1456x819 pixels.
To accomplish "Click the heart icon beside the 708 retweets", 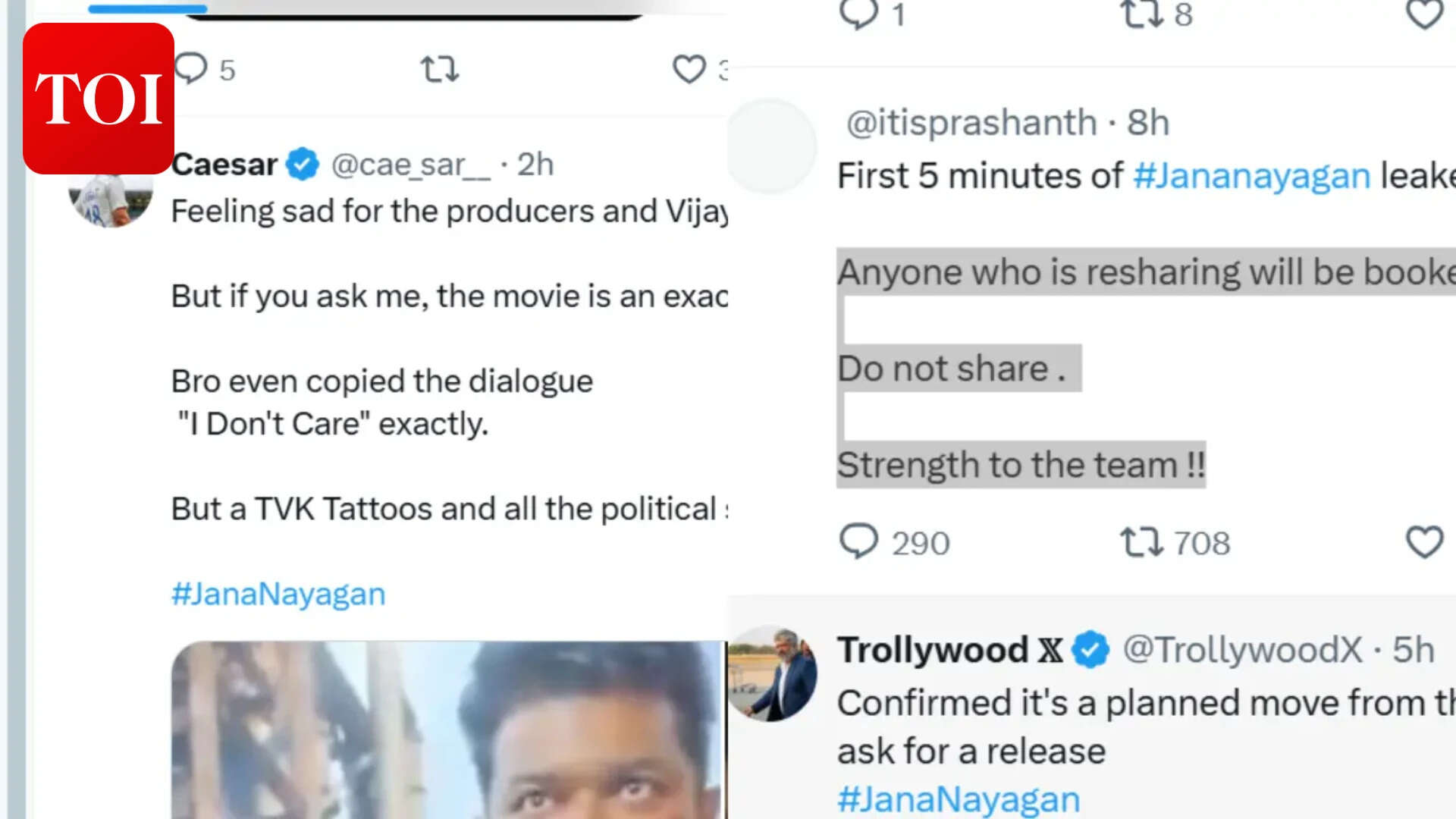I will (1425, 542).
